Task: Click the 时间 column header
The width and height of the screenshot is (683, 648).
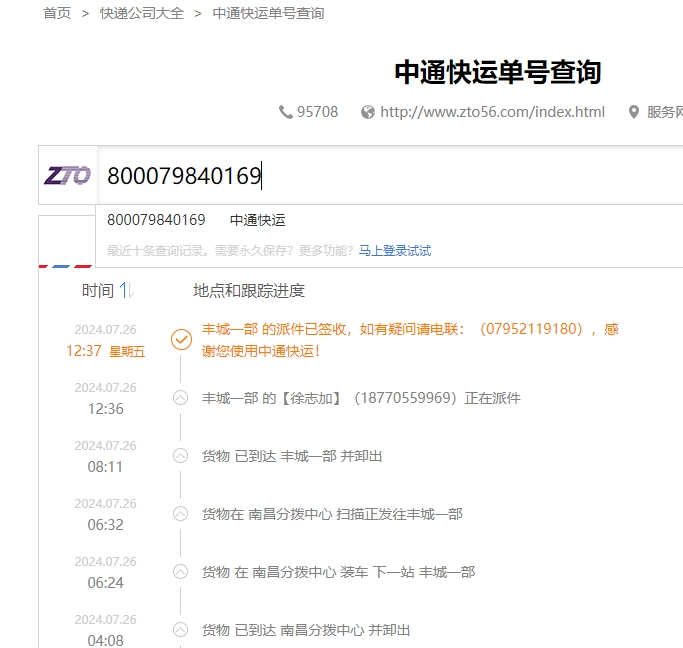Action: pos(98,290)
